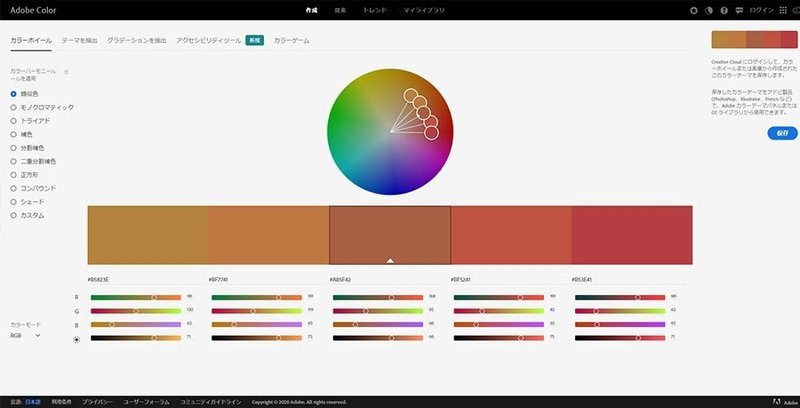Click the R slider of fourth color
This screenshot has height=408, width=800.
pos(499,297)
